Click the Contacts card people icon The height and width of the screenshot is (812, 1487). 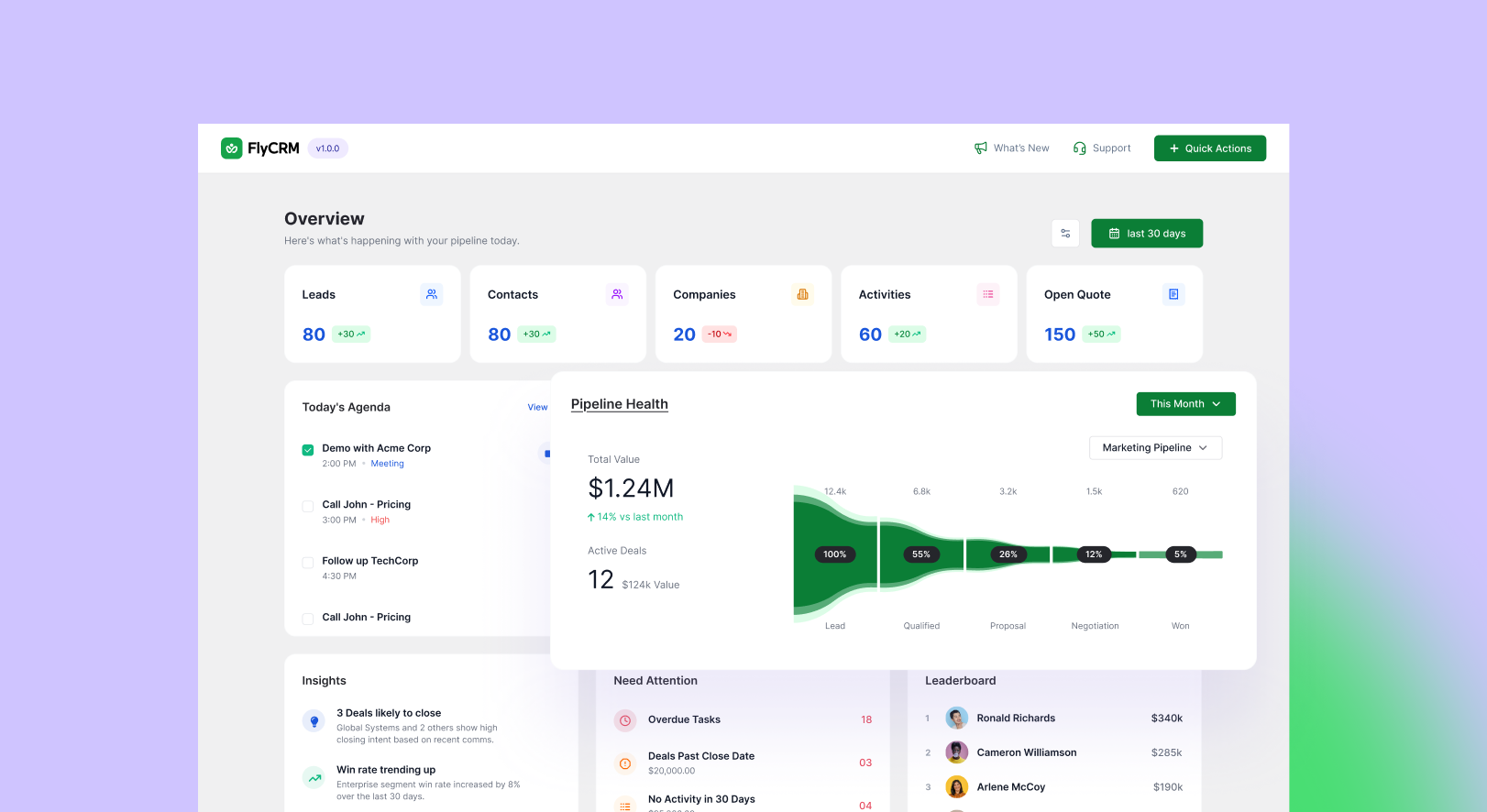pyautogui.click(x=617, y=294)
